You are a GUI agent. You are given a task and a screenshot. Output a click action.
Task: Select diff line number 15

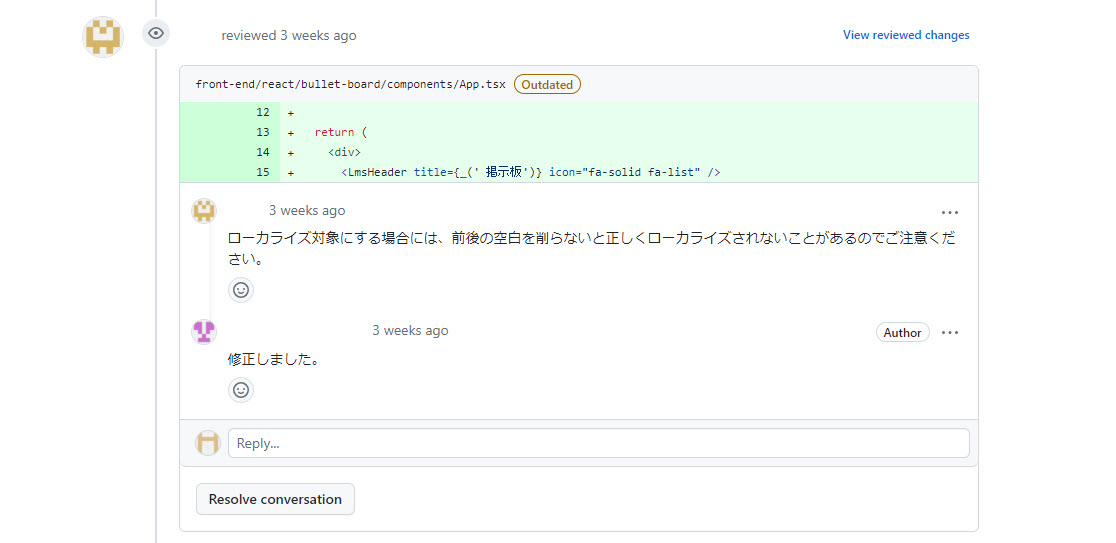pos(263,172)
